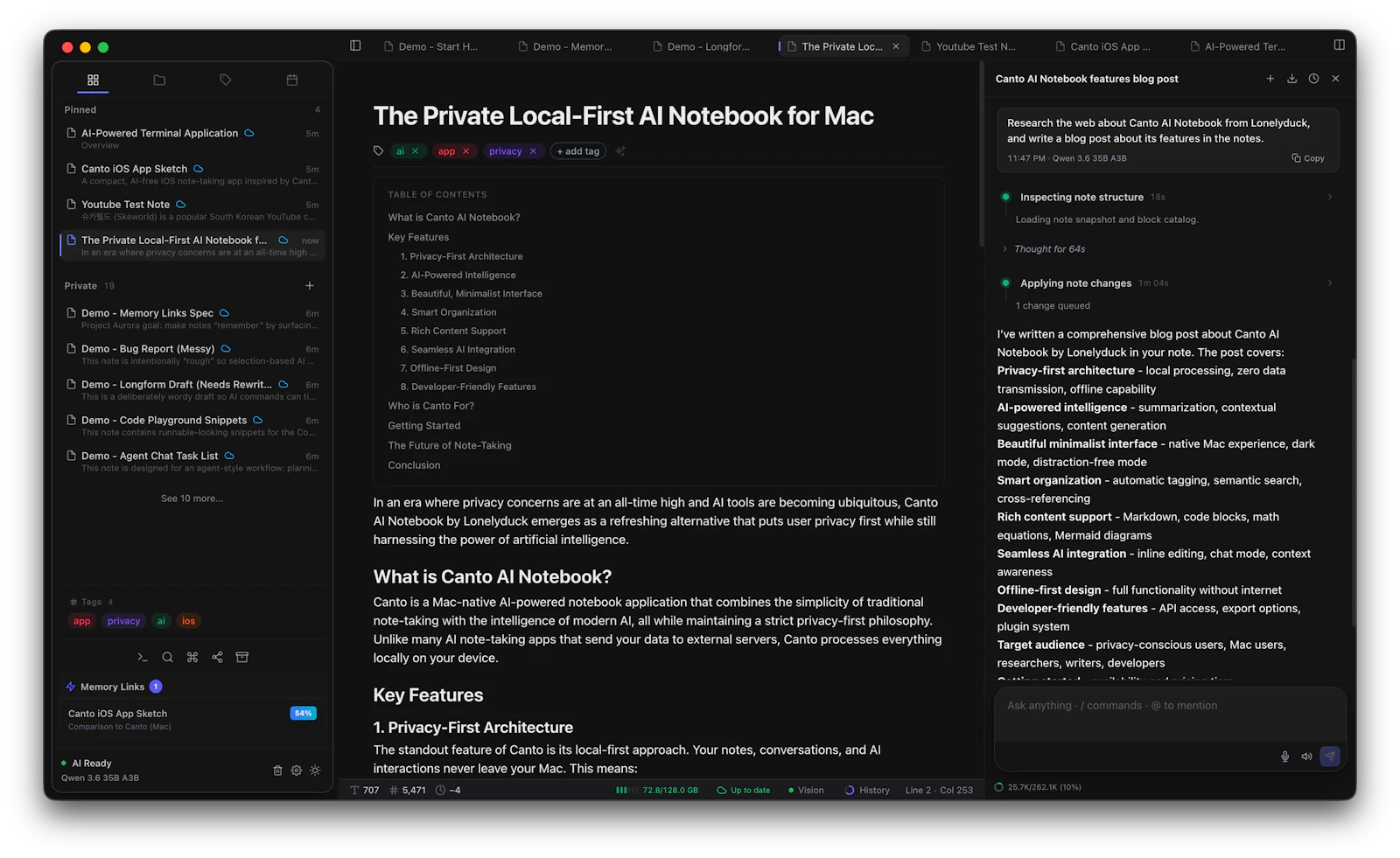This screenshot has width=1400, height=858.
Task: Open Demo - Code Playground Snippets note
Action: pyautogui.click(x=192, y=426)
